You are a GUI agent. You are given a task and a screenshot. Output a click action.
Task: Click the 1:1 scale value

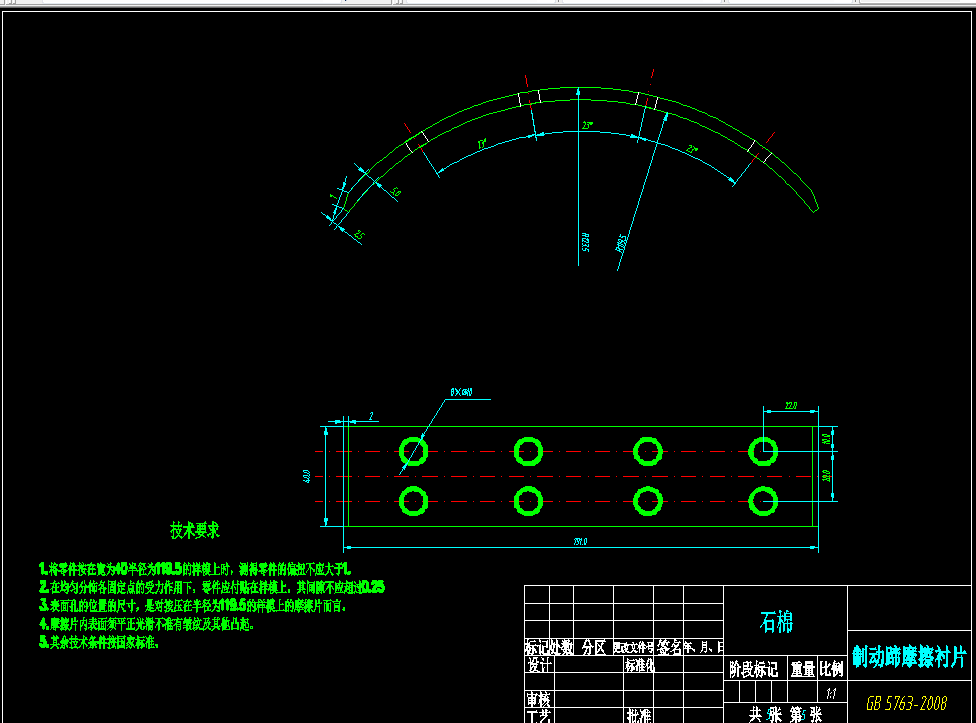pos(832,693)
